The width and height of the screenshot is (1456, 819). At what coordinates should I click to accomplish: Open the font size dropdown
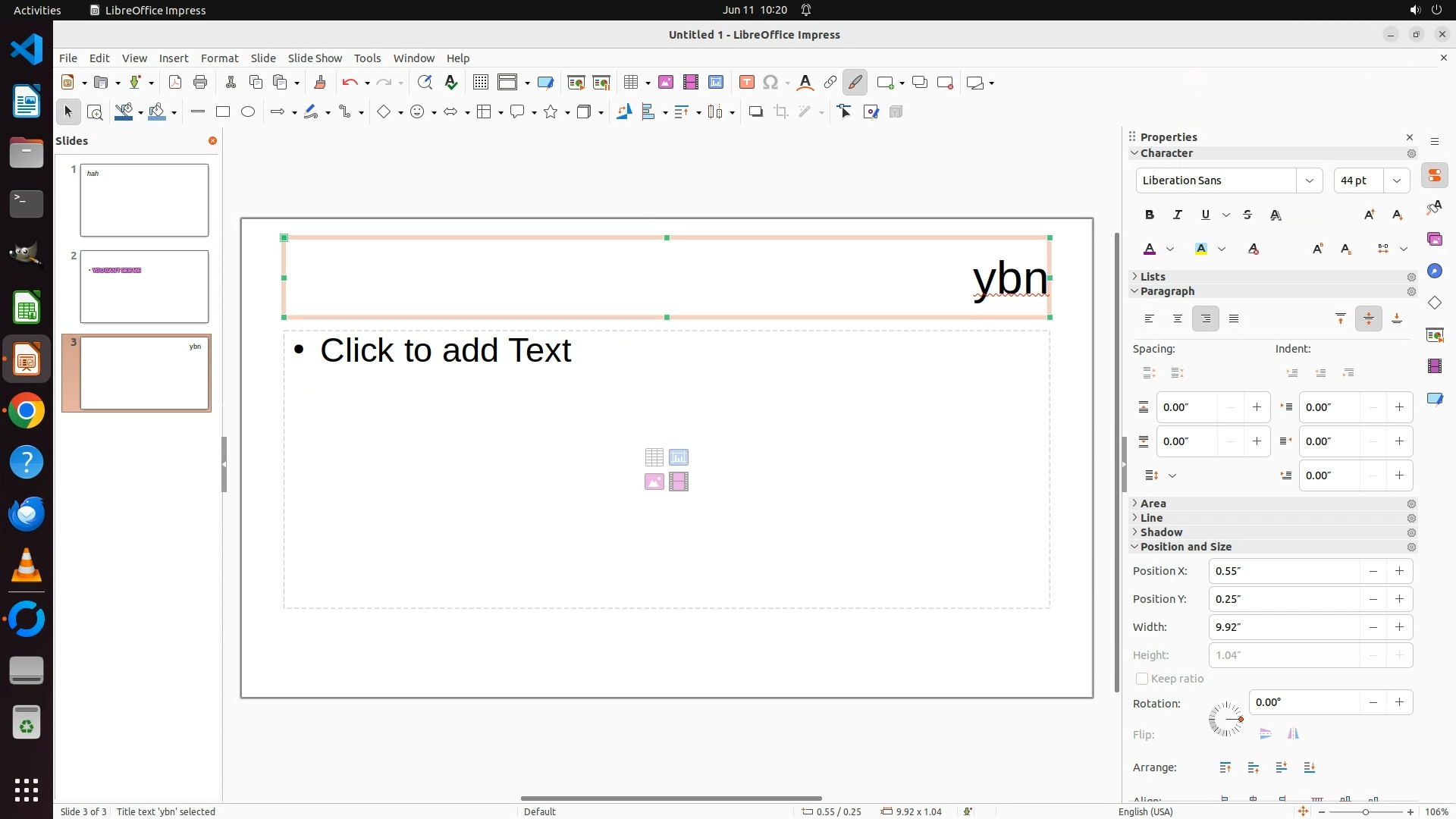coord(1396,180)
